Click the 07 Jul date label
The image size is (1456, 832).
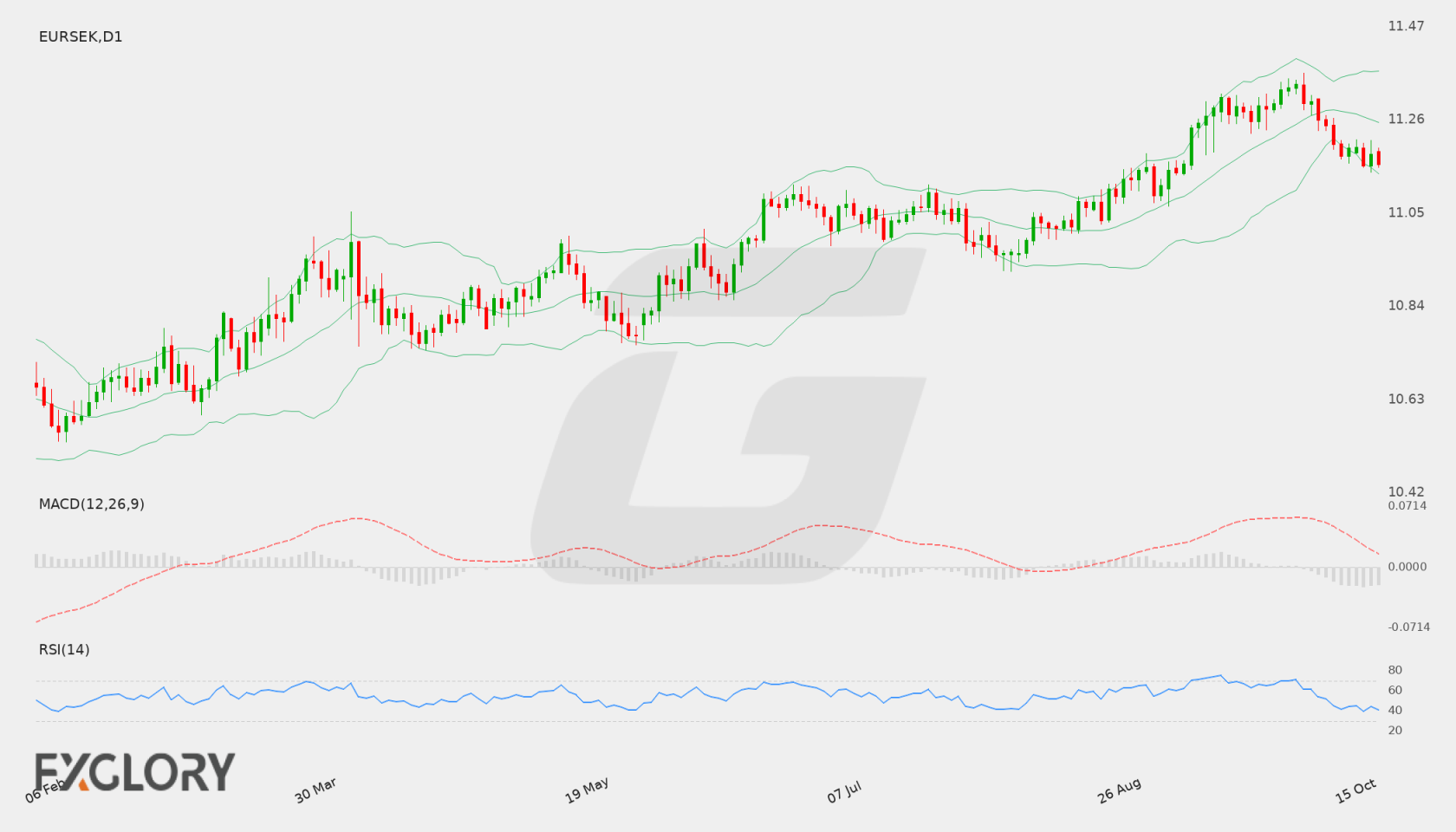[844, 792]
